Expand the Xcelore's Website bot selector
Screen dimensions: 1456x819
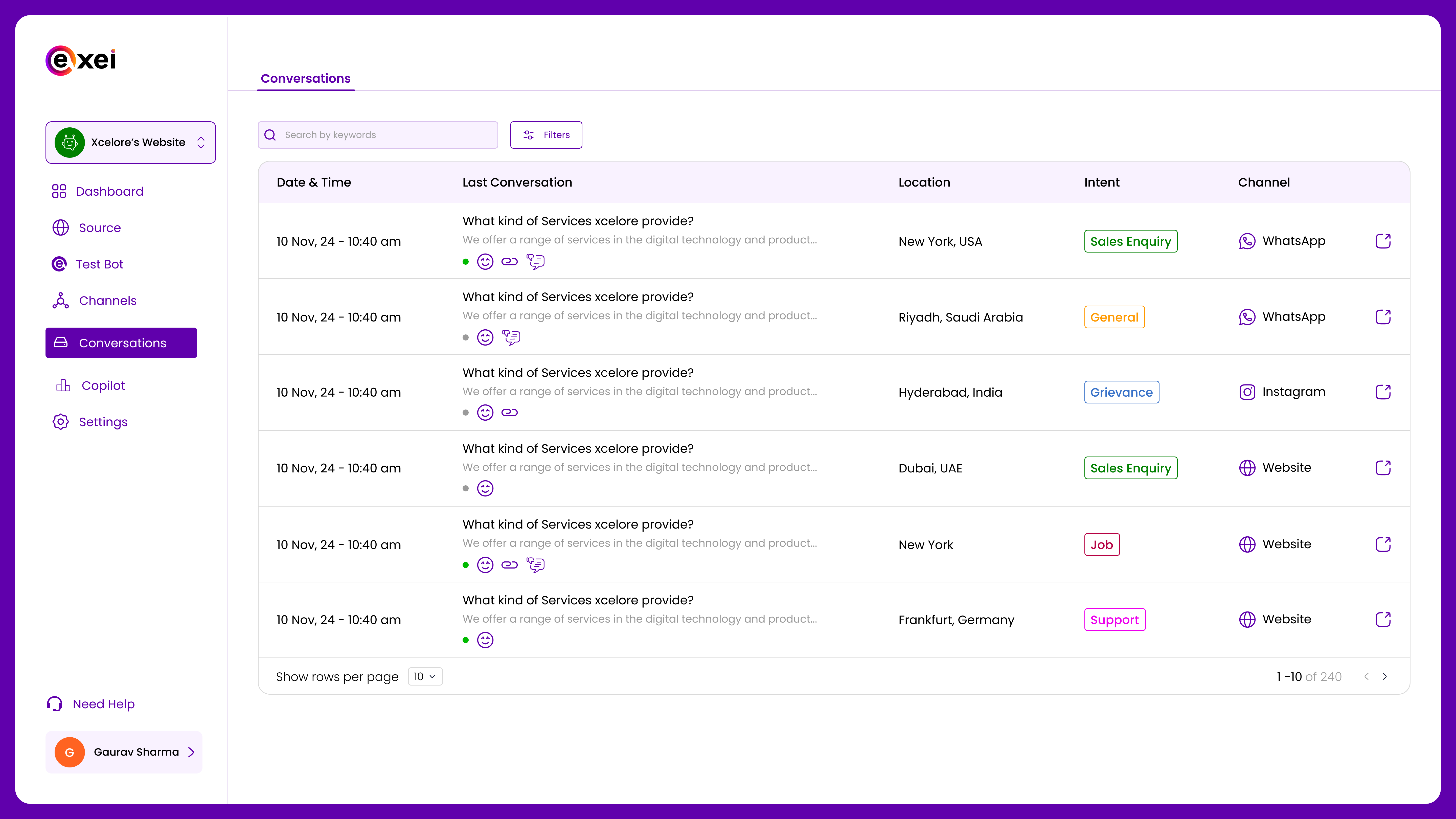(131, 142)
